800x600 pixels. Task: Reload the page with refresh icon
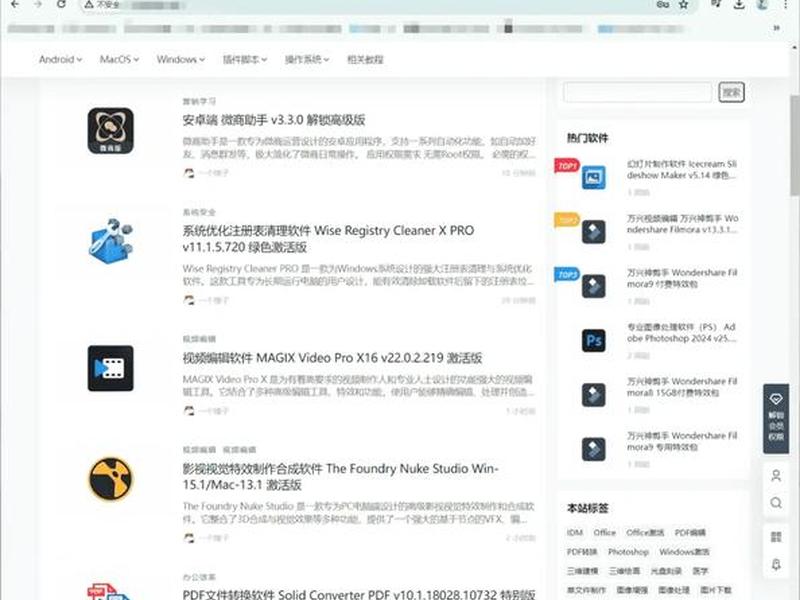click(x=61, y=4)
